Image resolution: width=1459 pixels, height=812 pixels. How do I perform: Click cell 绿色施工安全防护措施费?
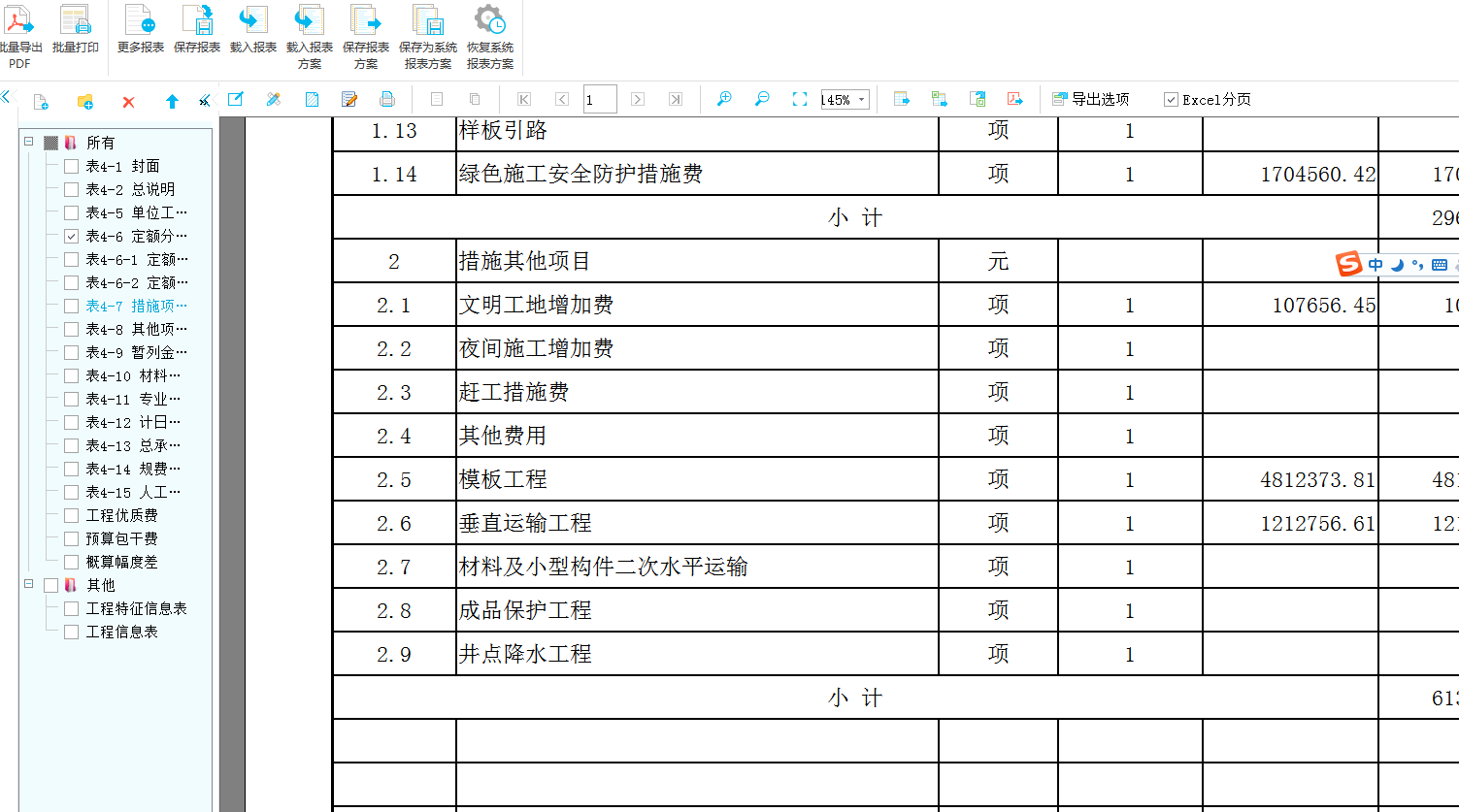tap(697, 174)
